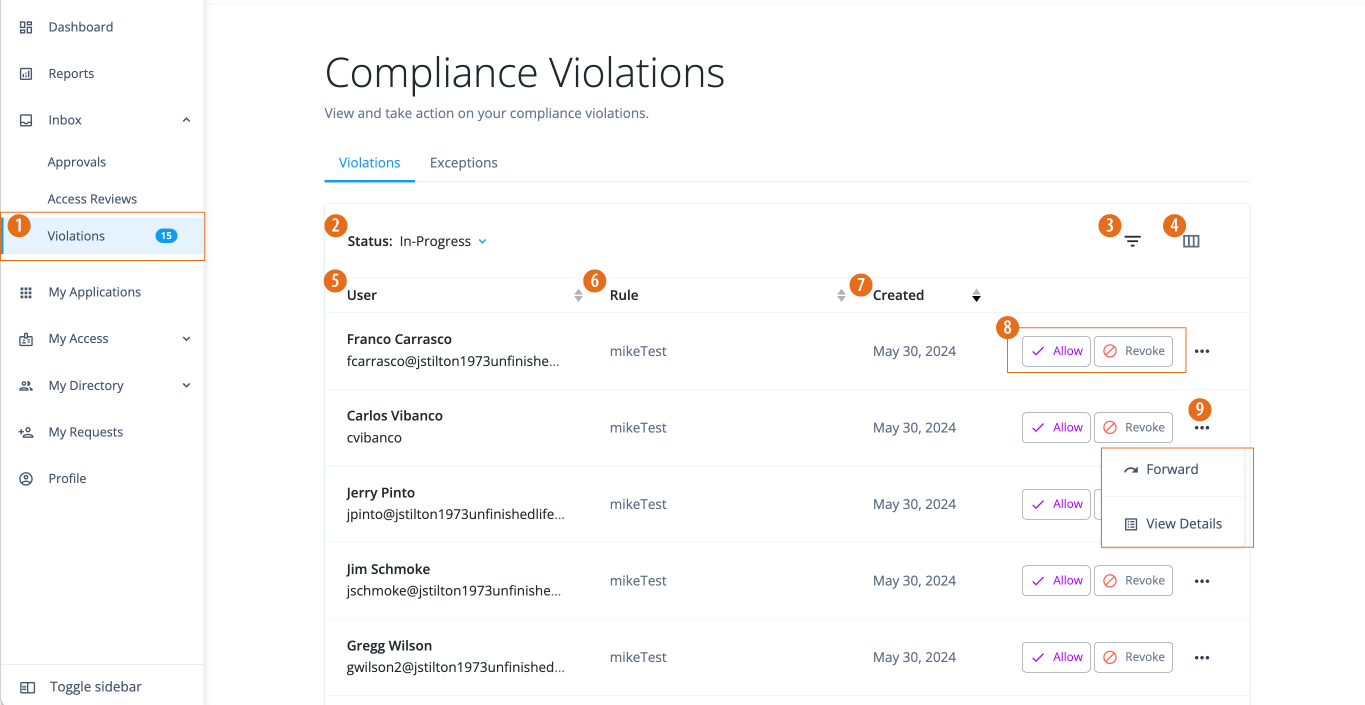Open the column settings icon
1365x705 pixels.
pyautogui.click(x=1190, y=240)
